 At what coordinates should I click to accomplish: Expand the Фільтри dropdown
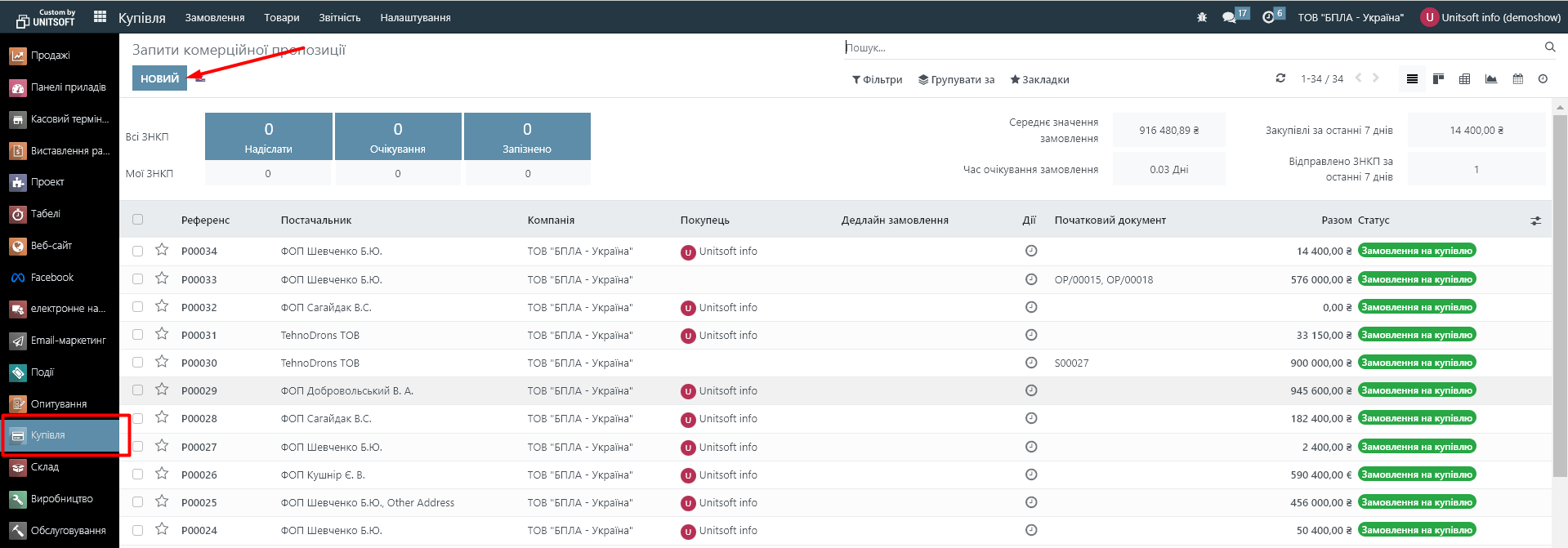pyautogui.click(x=877, y=80)
